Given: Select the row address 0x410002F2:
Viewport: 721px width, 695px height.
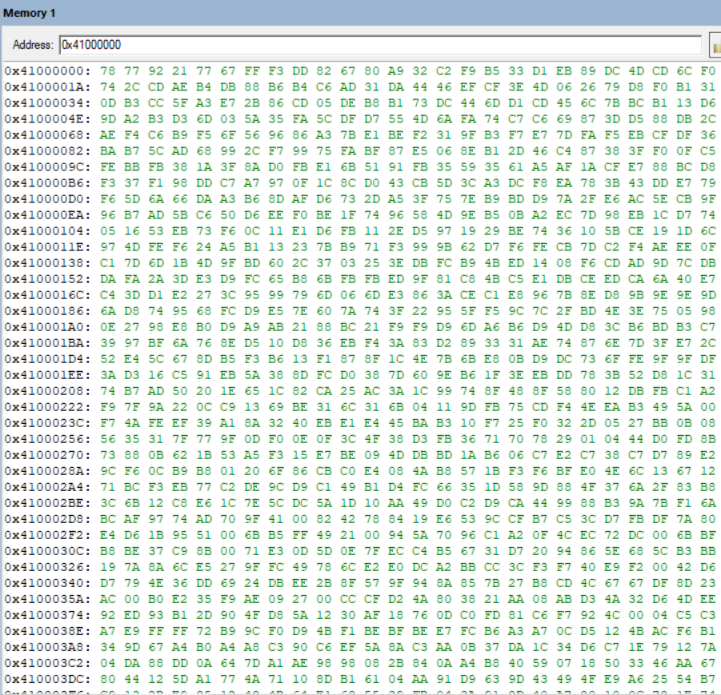Looking at the screenshot, I should point(48,535).
